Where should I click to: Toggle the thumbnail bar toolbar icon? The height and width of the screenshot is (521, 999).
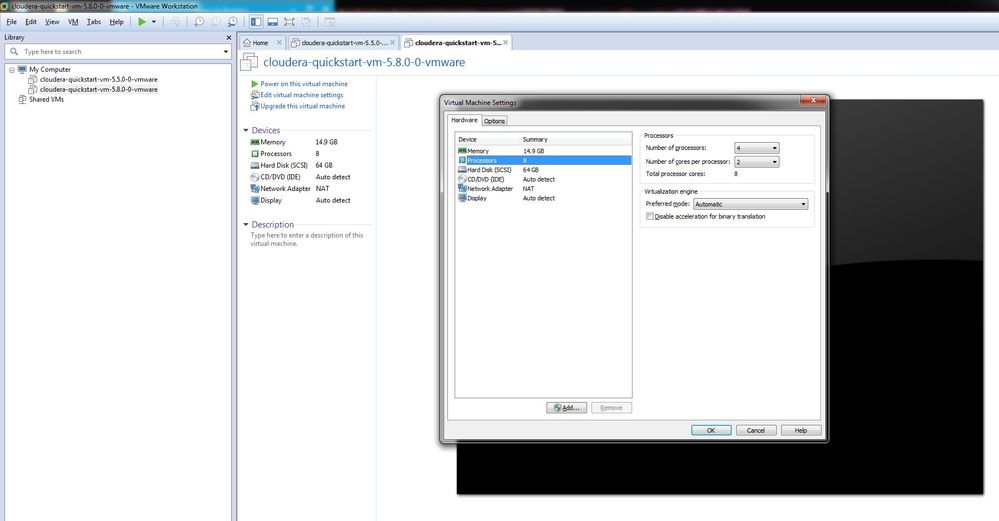point(273,22)
